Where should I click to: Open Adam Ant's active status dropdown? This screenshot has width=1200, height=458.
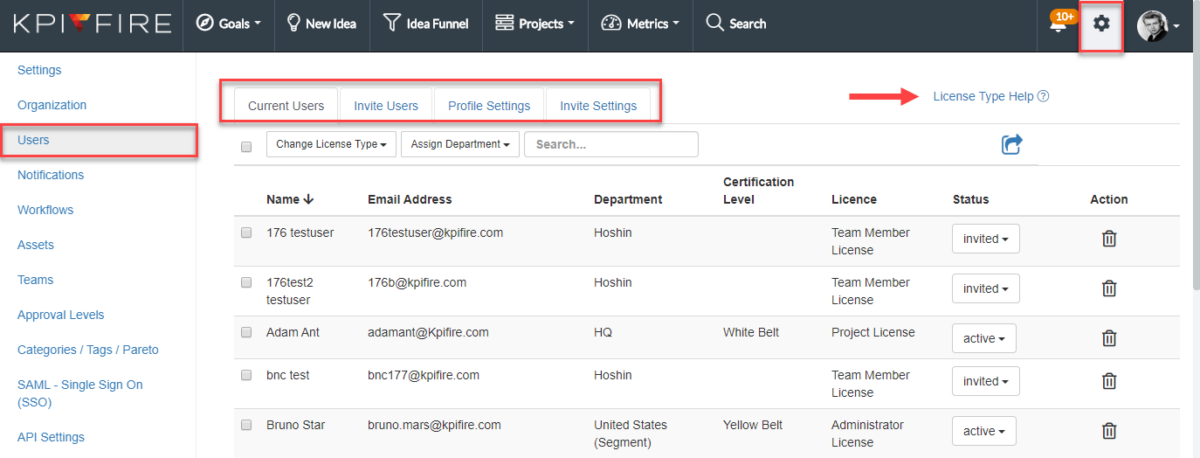(984, 338)
